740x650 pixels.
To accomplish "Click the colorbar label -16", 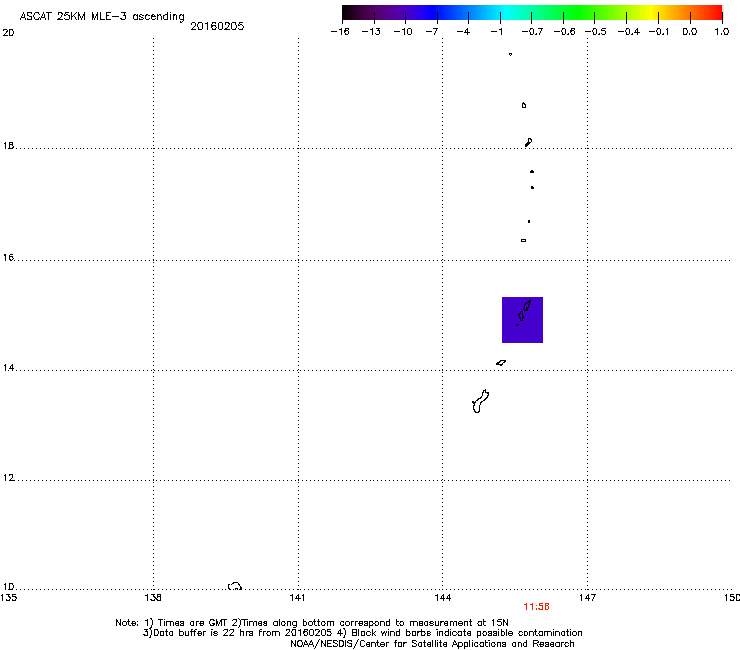I will [x=340, y=32].
